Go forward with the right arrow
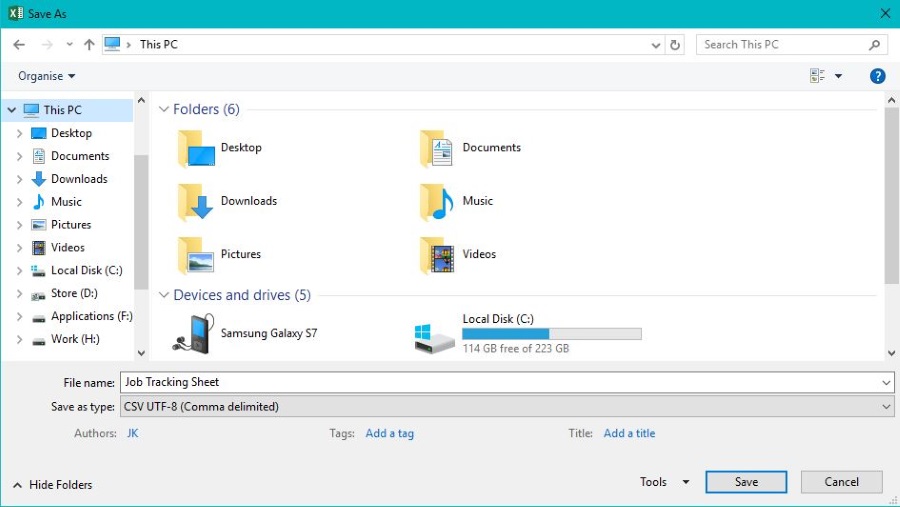 pyautogui.click(x=47, y=45)
